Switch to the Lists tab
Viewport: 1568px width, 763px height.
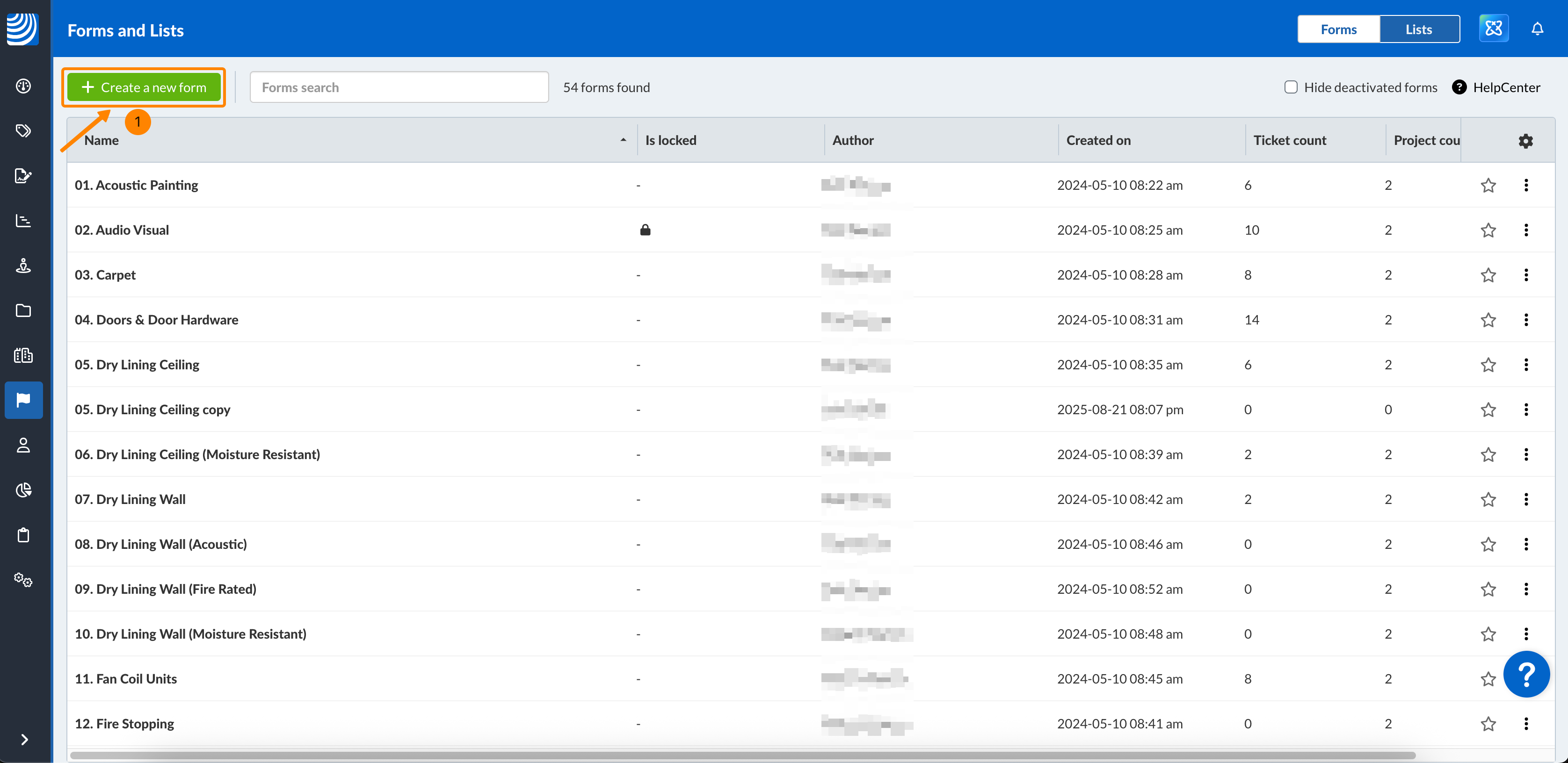coord(1418,29)
